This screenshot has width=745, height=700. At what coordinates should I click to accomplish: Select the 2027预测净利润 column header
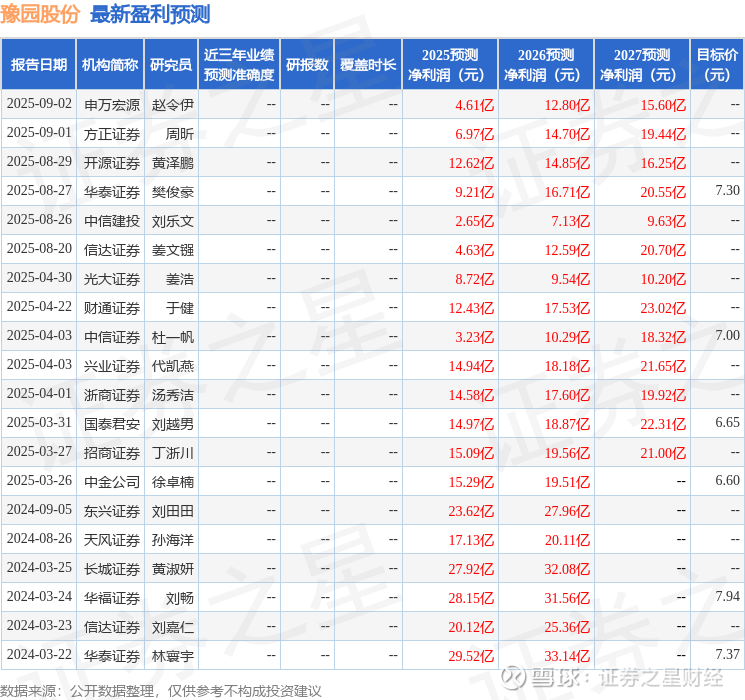pos(642,65)
